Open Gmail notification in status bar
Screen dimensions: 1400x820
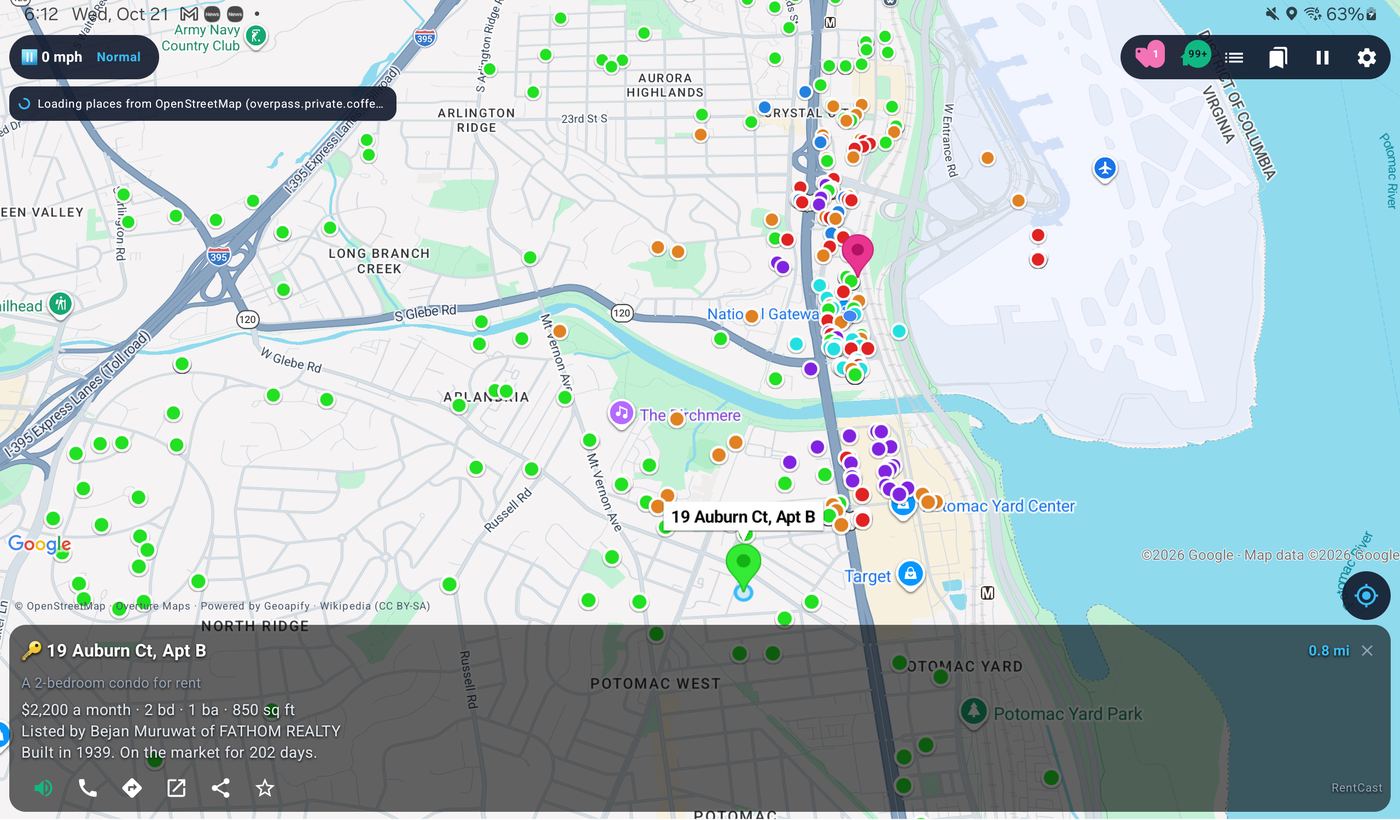coord(189,14)
